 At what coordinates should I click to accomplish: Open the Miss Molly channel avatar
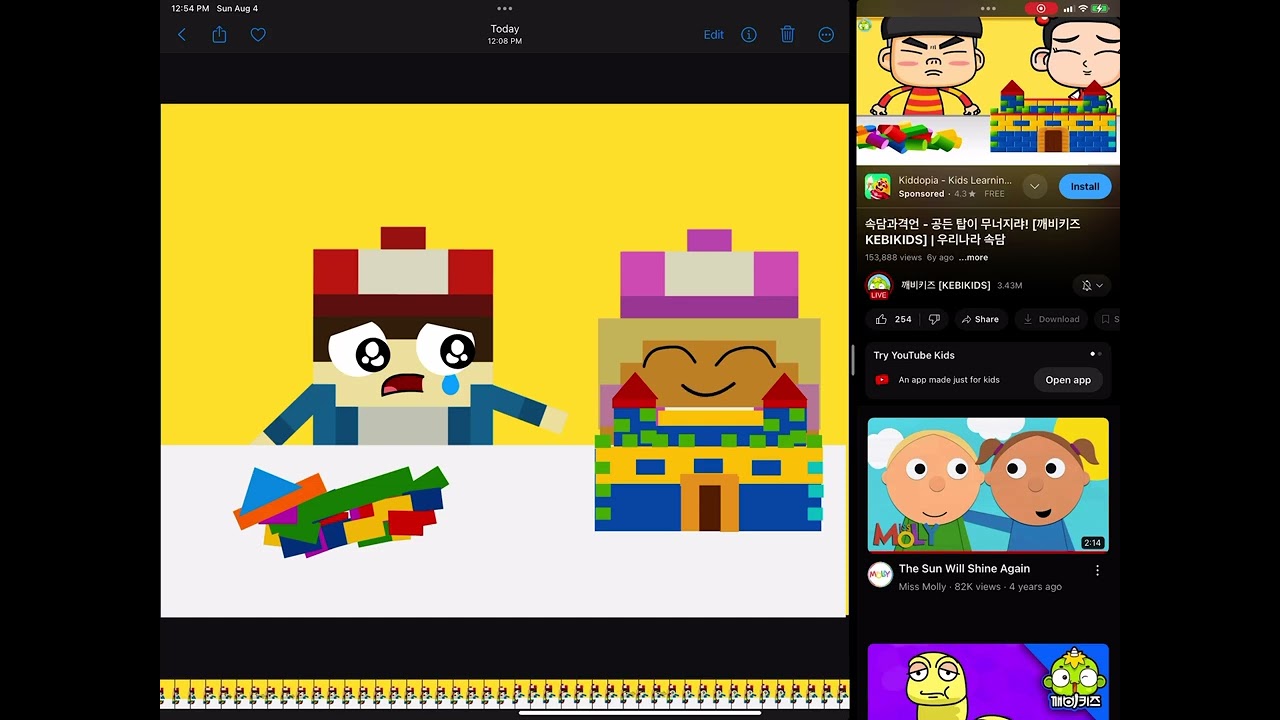[x=880, y=575]
